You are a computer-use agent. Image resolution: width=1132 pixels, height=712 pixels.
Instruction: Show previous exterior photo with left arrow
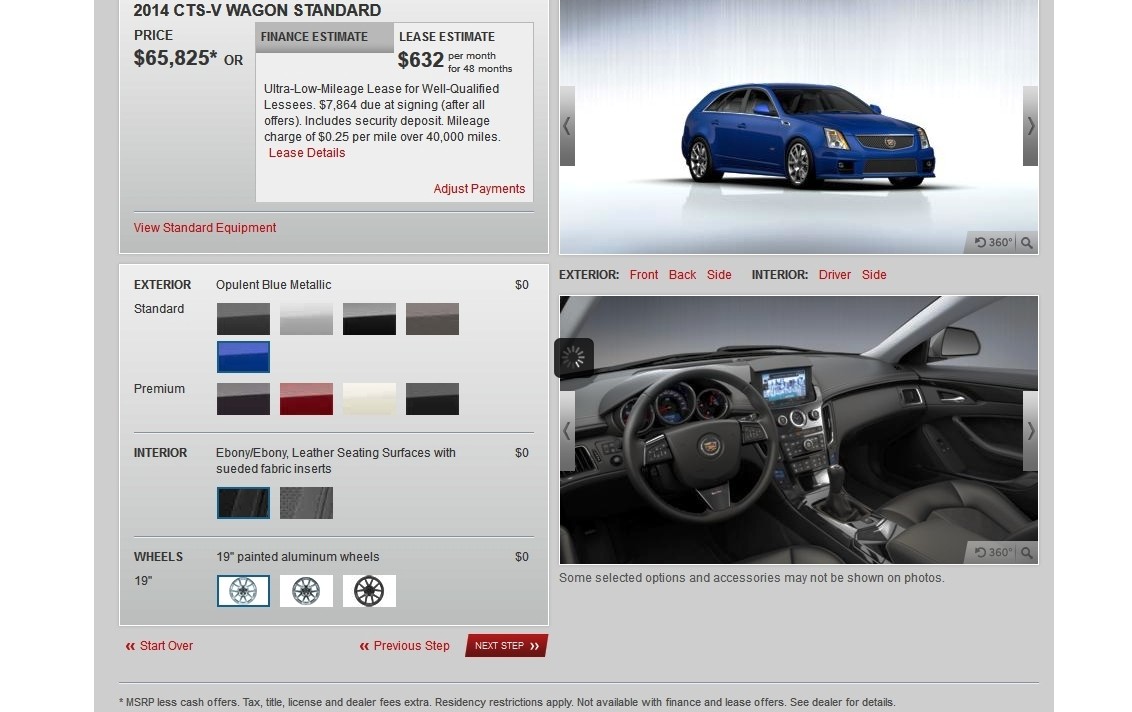point(567,126)
